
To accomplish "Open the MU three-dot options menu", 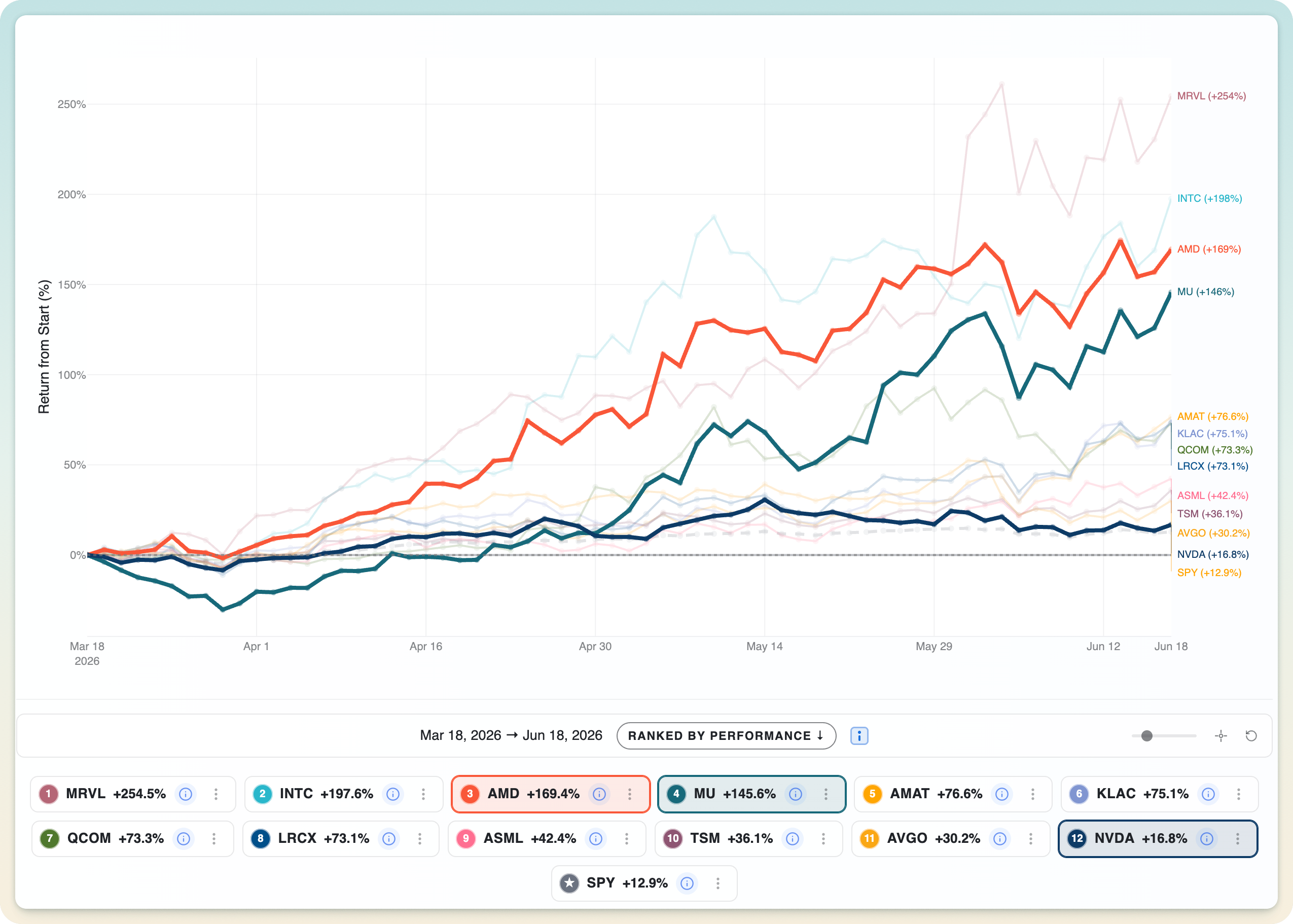I will tap(826, 794).
